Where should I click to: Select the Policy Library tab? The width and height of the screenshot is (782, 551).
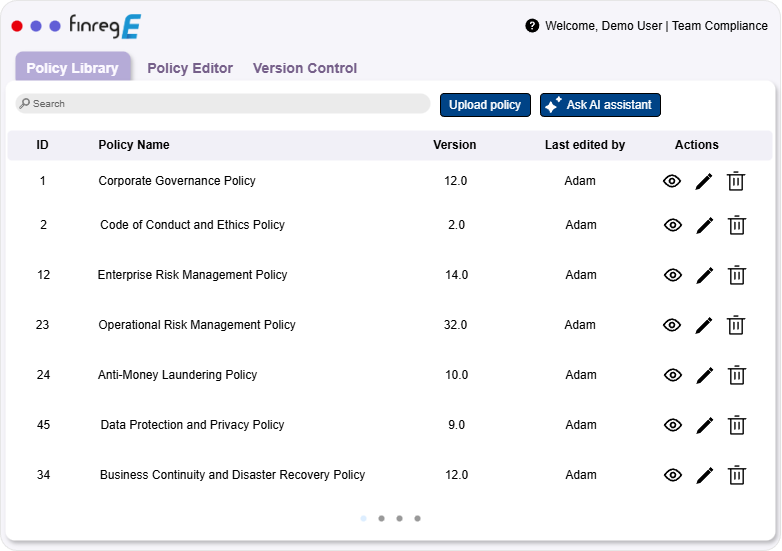[73, 68]
